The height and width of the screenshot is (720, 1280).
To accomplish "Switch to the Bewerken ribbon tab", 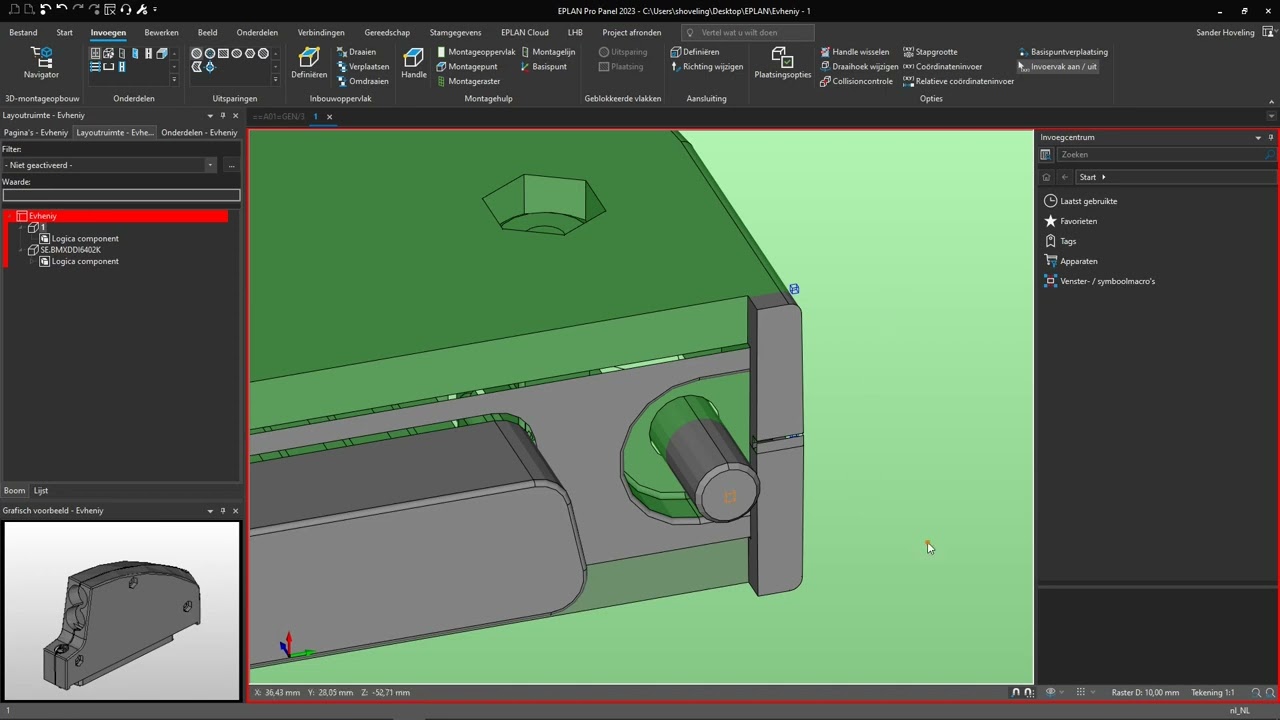I will click(x=161, y=32).
